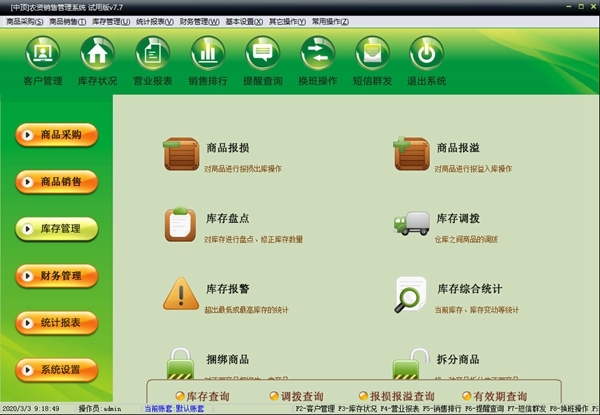
Task: Open 短信群发 envelope icon
Action: click(372, 53)
